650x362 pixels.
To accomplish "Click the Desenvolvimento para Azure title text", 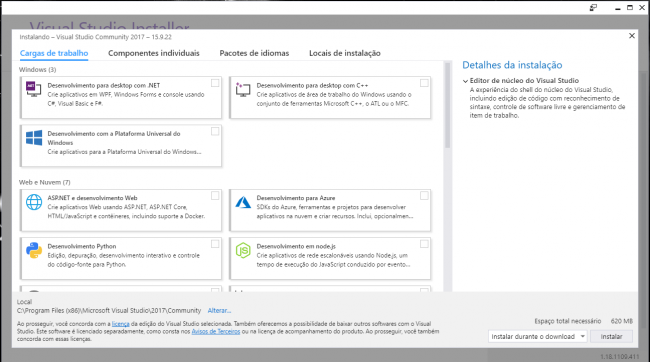I will click(296, 198).
